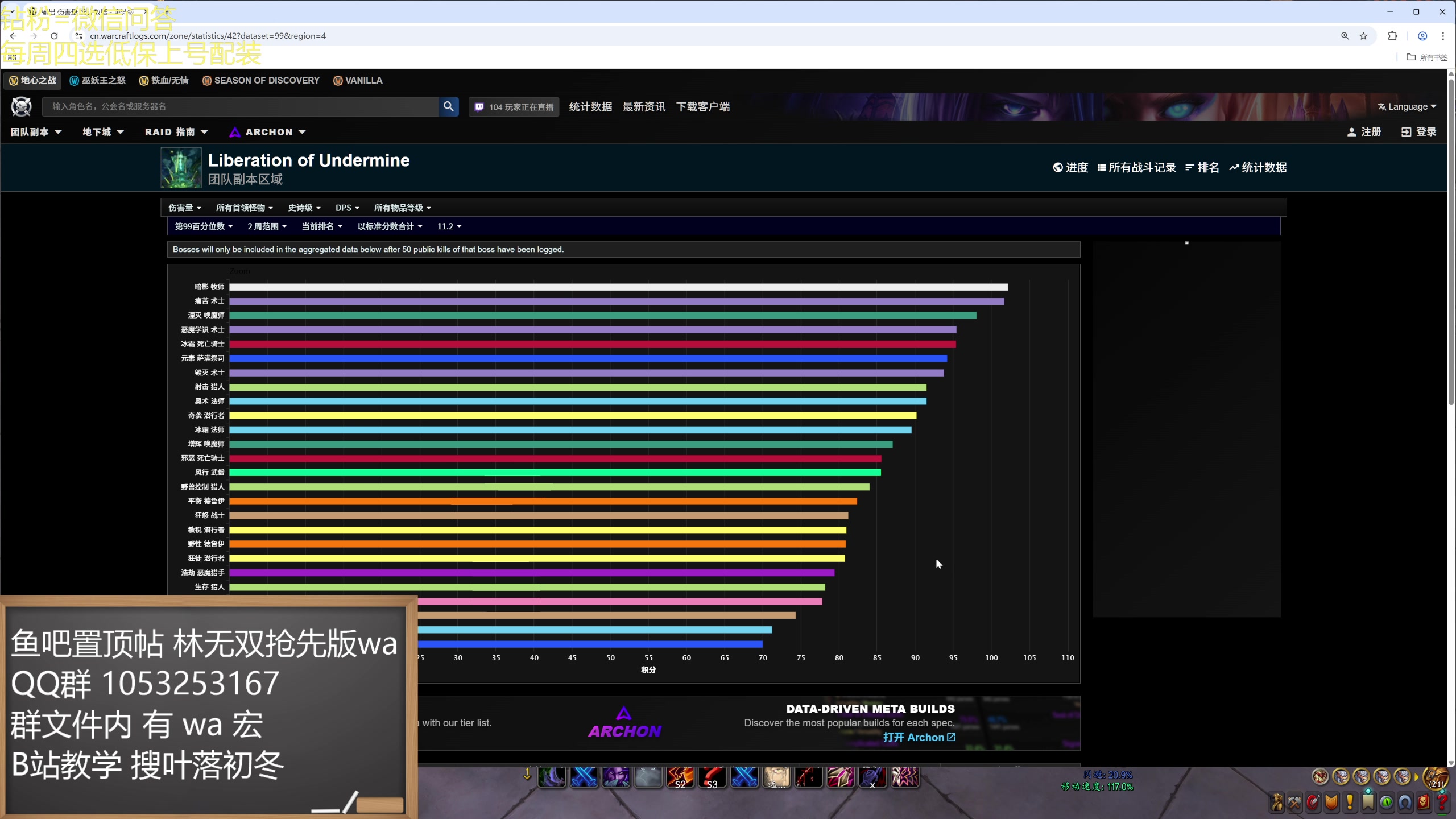Click the white 暗影 牧师 chart bar
Viewport: 1456px width, 819px height.
[618, 287]
